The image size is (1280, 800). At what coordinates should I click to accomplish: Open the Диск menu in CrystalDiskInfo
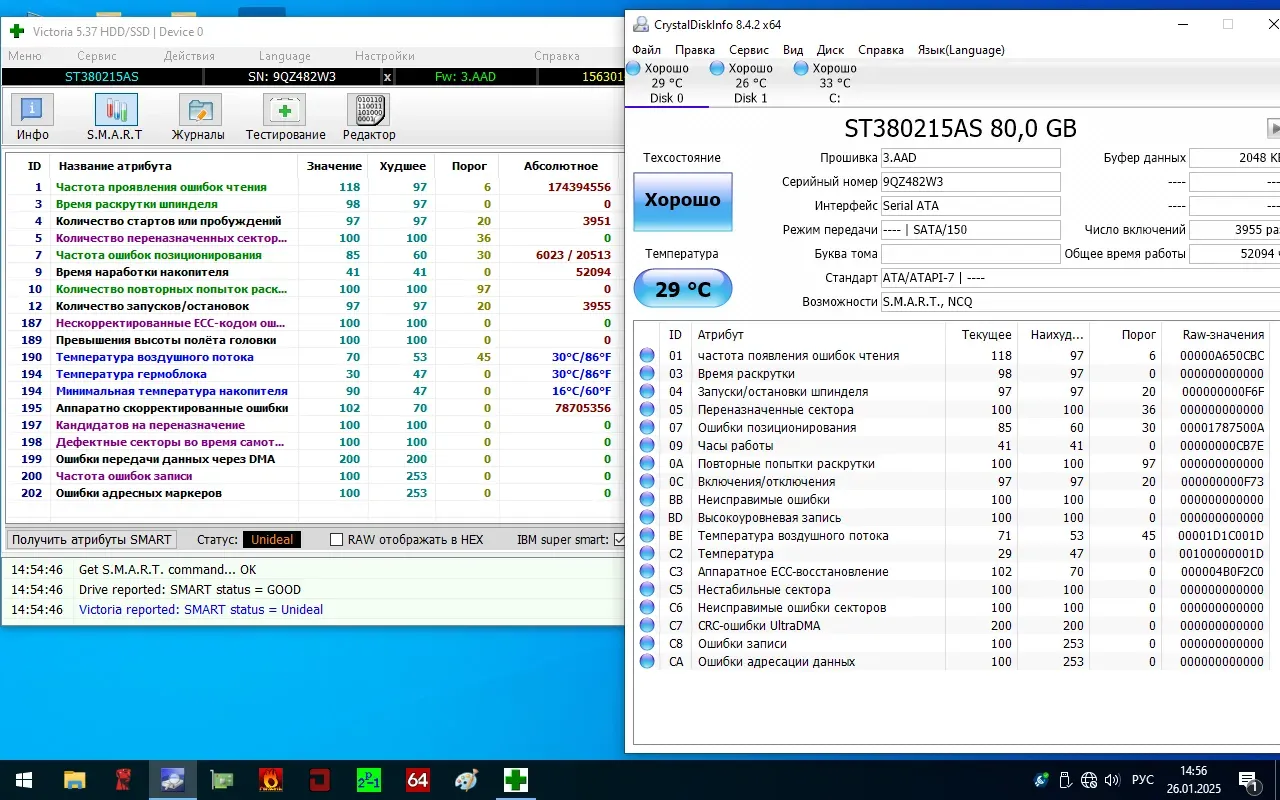click(x=830, y=50)
